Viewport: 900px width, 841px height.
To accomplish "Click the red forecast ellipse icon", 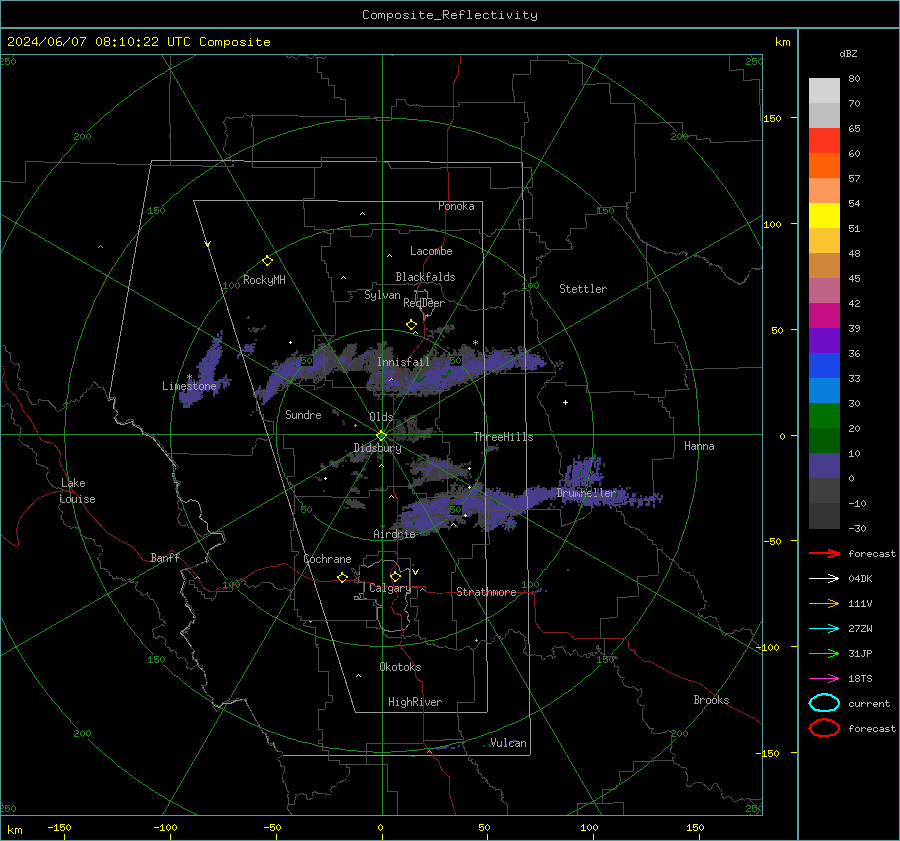I will click(824, 728).
